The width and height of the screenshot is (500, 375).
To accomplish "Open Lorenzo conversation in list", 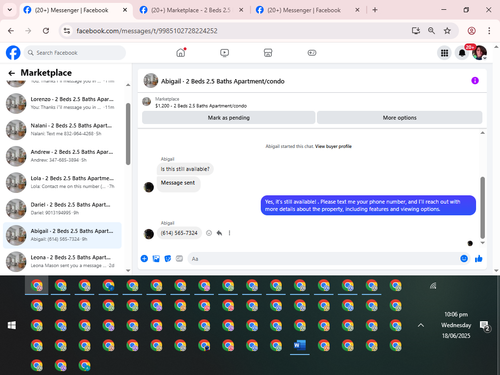I will coord(62,103).
